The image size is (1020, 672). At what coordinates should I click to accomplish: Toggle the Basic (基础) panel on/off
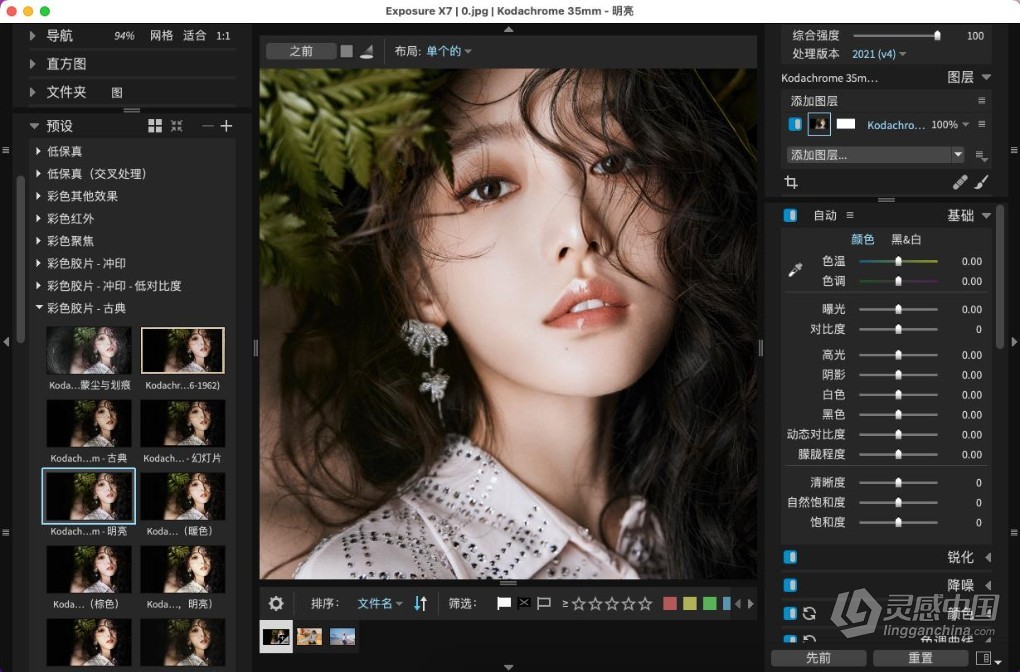[x=790, y=216]
